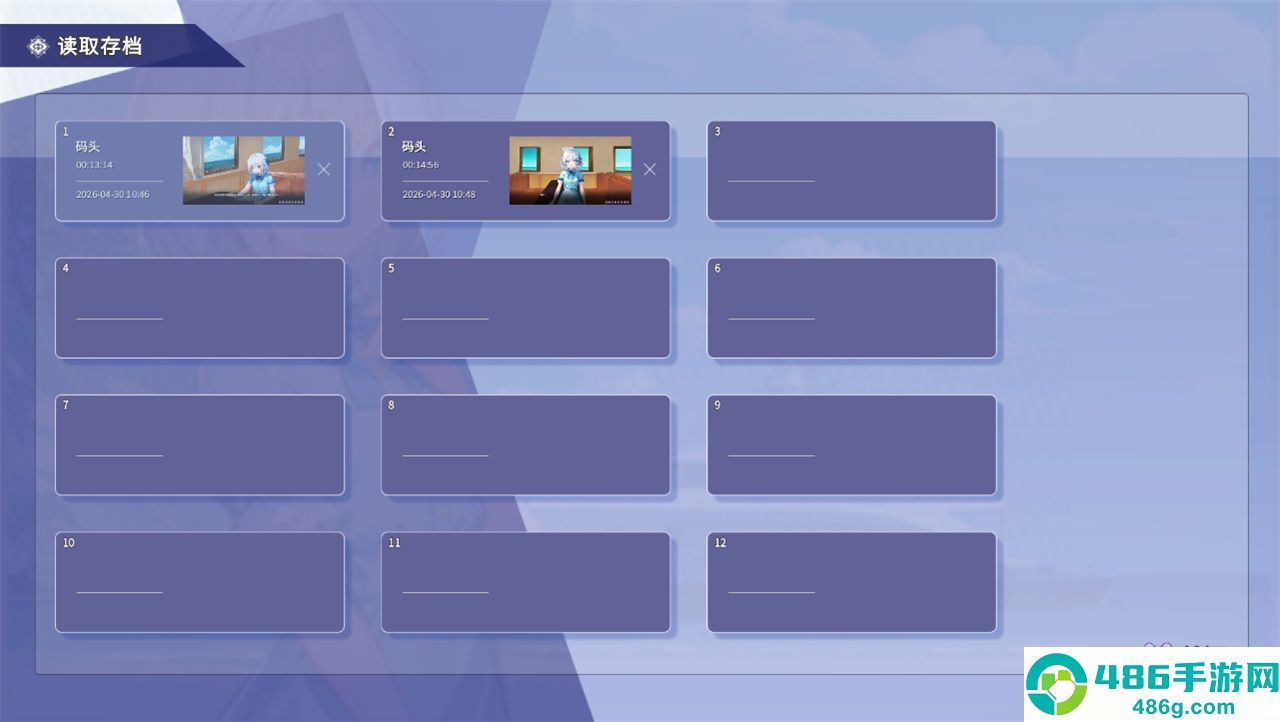This screenshot has height=722, width=1280.
Task: Select empty save slot 7
Action: click(x=200, y=445)
